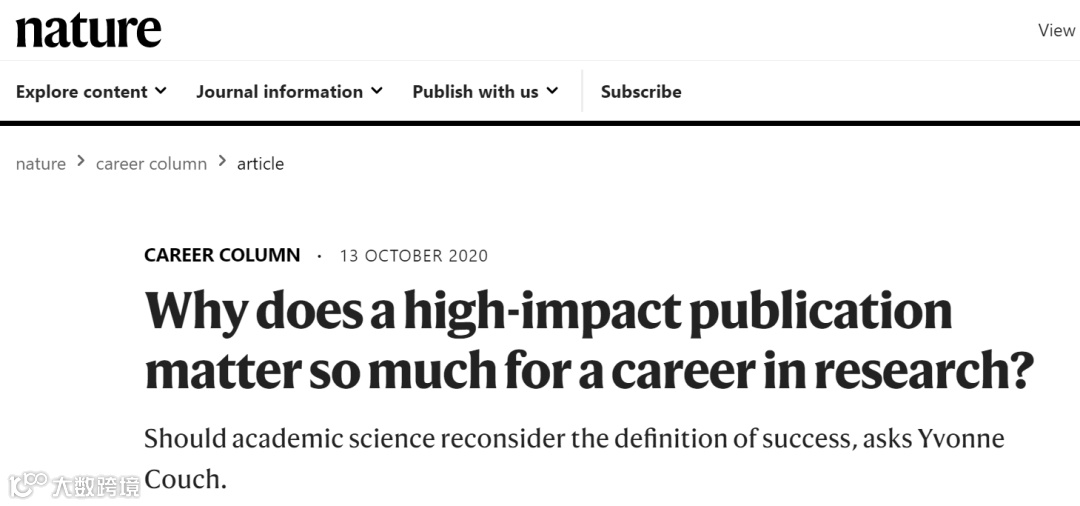Click breadcrumb arrow after nature

pos(81,163)
